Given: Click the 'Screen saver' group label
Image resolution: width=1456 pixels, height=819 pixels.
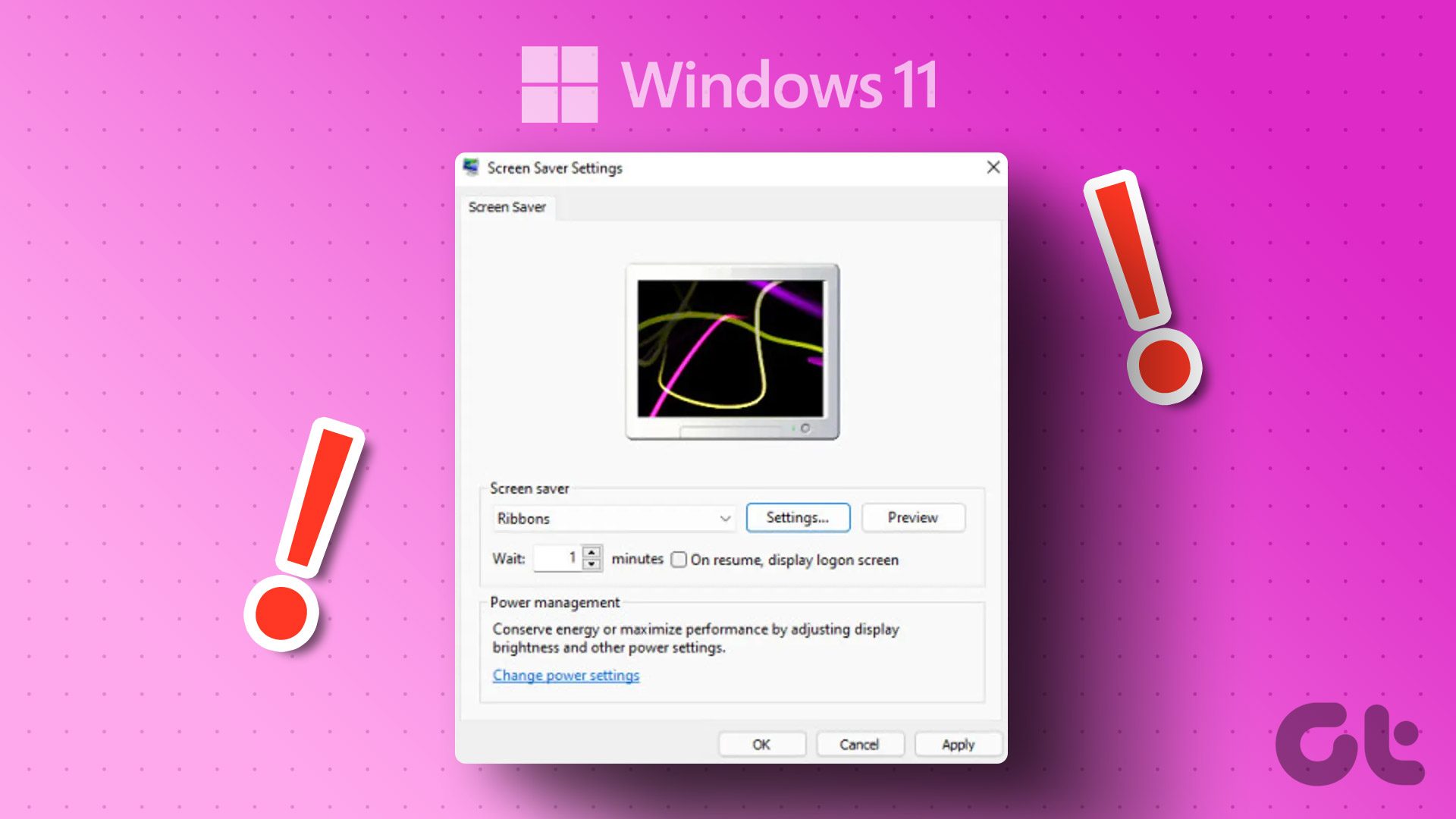Looking at the screenshot, I should point(529,488).
